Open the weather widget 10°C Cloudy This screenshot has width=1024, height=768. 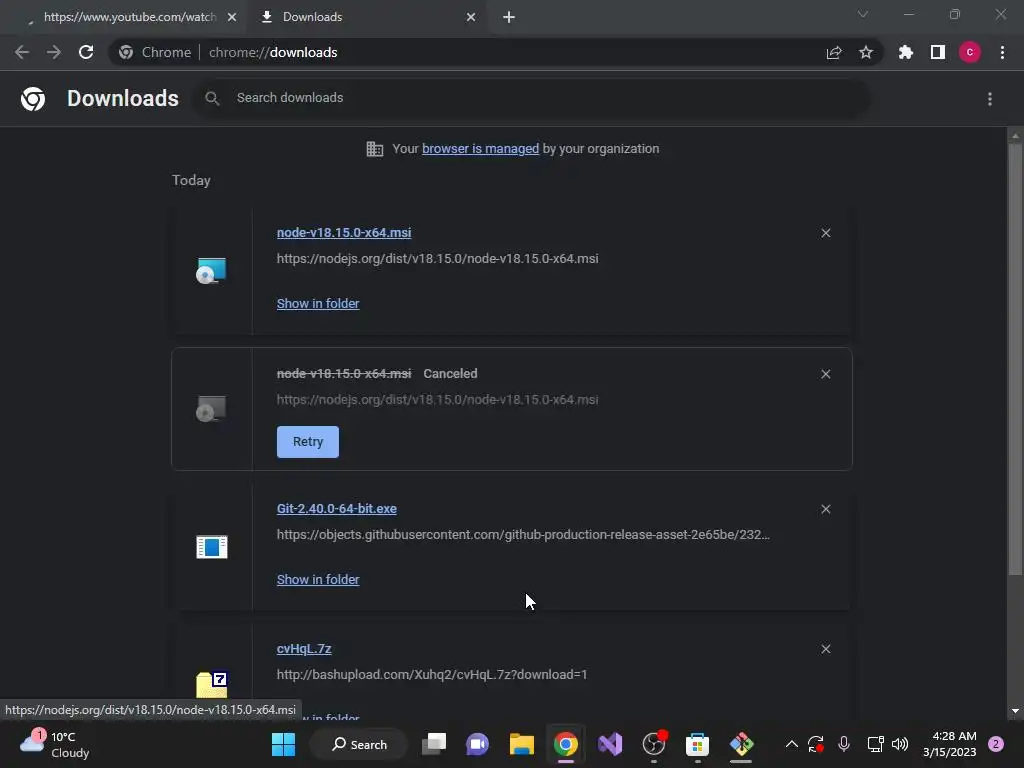coord(55,744)
